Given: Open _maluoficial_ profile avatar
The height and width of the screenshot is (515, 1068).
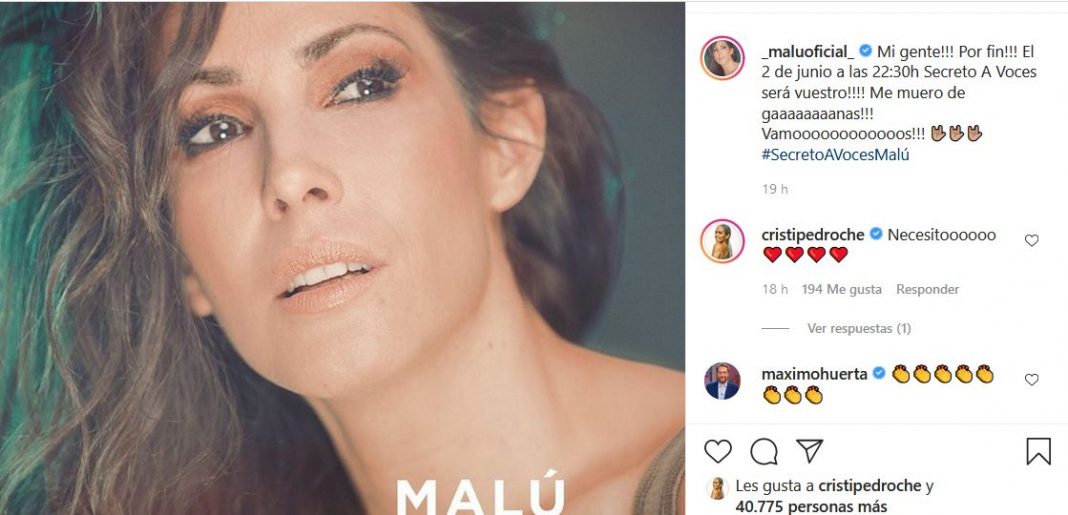Looking at the screenshot, I should [x=722, y=60].
